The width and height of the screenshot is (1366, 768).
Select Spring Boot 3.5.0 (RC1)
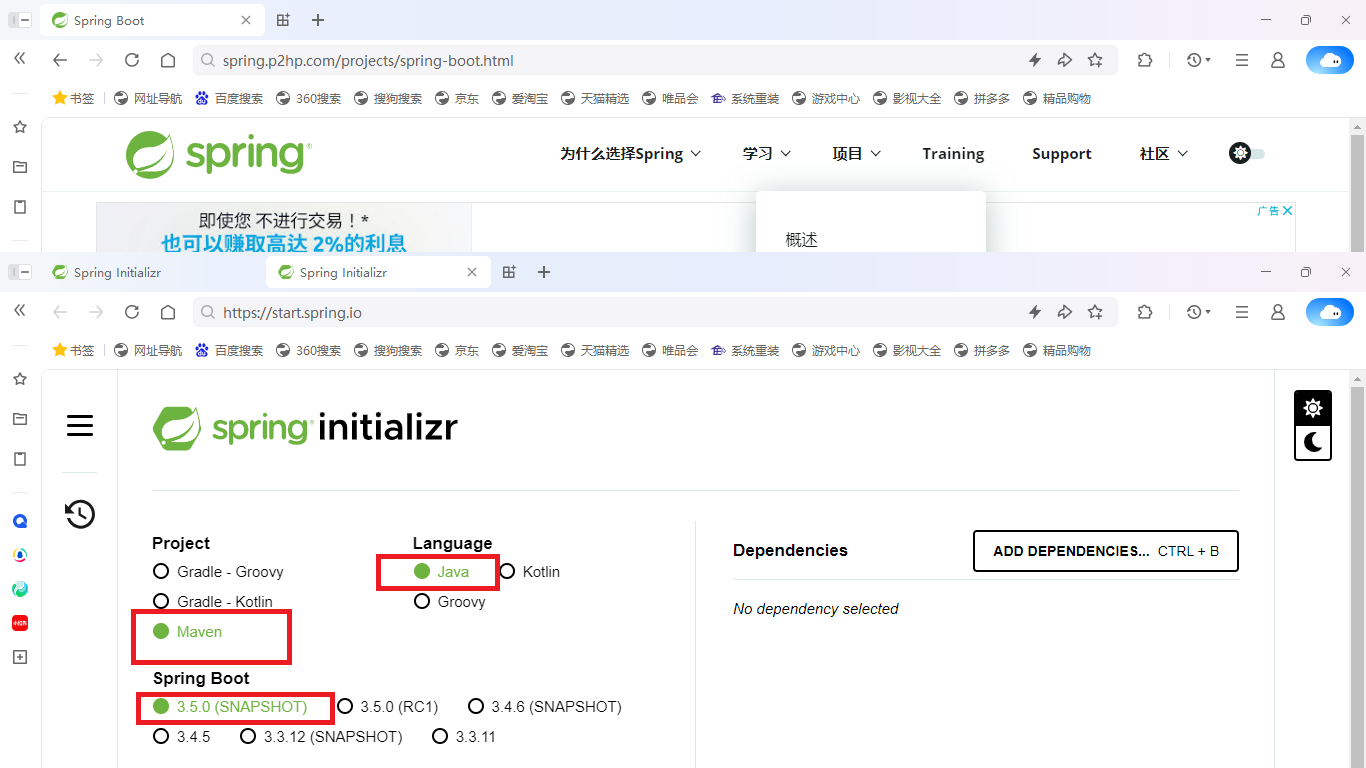coord(388,707)
